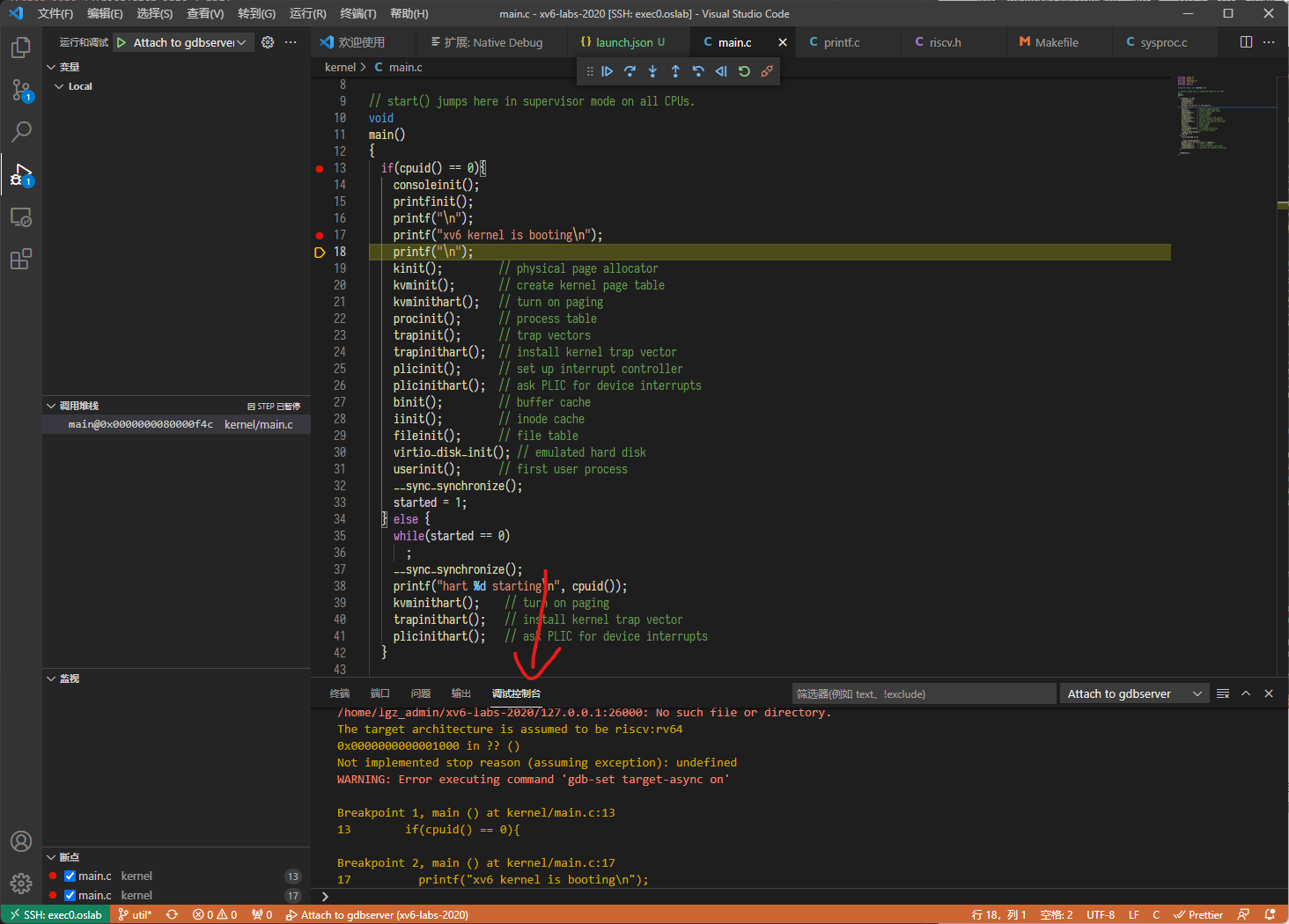Open the Source Control icon in activity bar

20,89
